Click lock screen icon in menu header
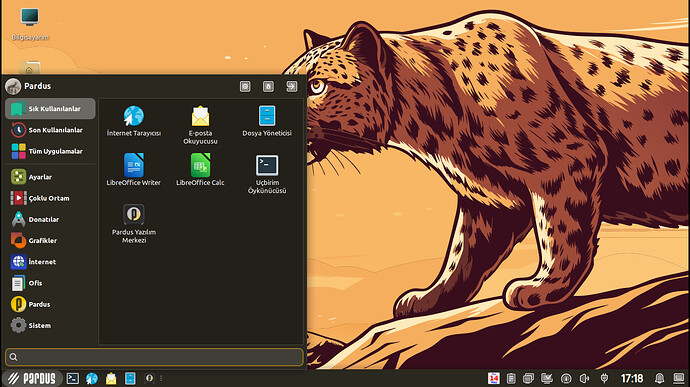The image size is (690, 387). pos(268,86)
